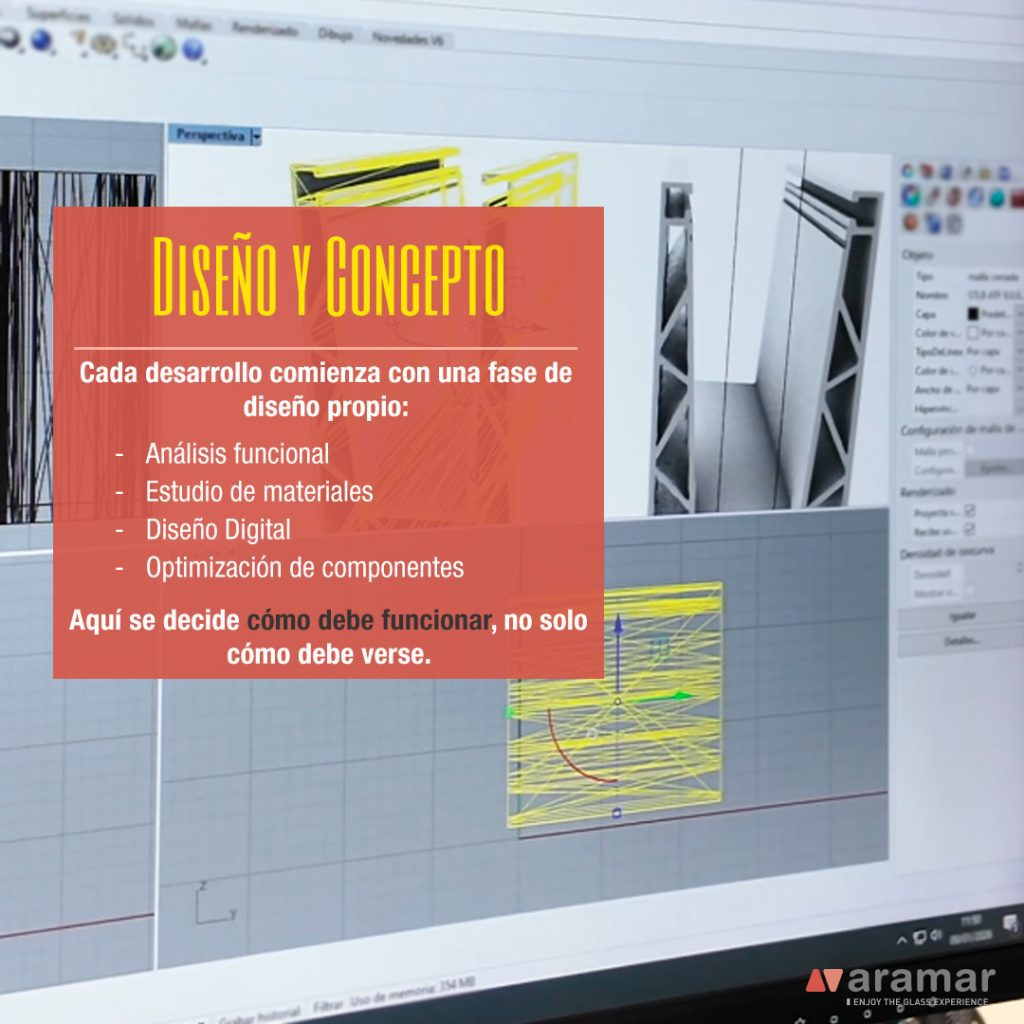Open the Novedades V6 toolbar tab
The width and height of the screenshot is (1024, 1024).
coord(408,39)
